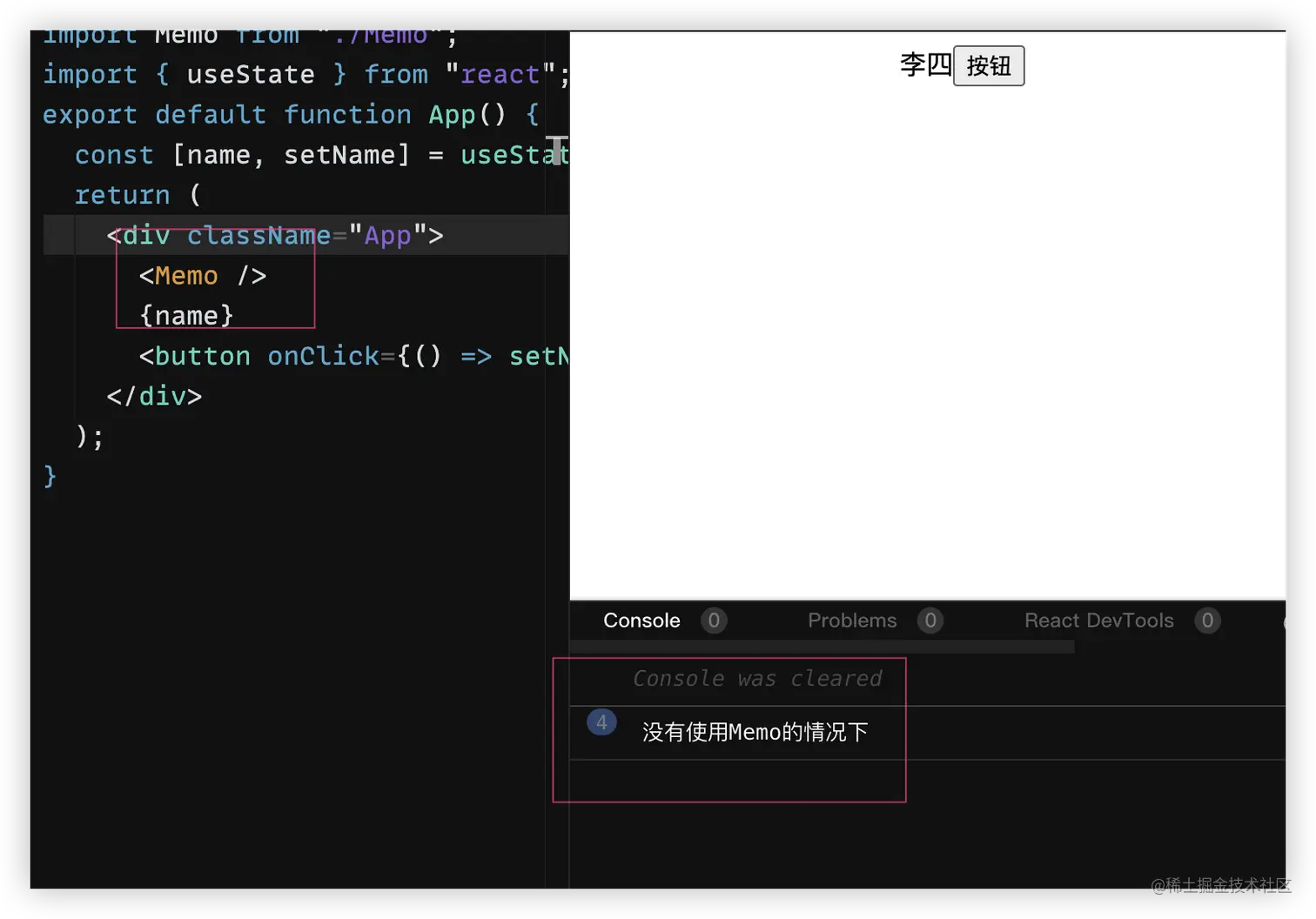Click the button onClick code line
This screenshot has width=1316, height=919.
click(x=354, y=356)
